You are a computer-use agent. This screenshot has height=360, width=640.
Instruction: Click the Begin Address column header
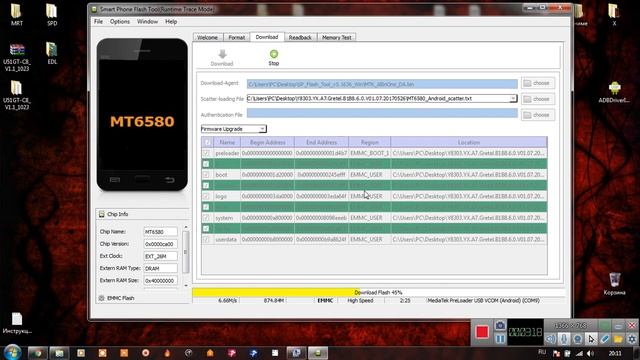tap(267, 142)
